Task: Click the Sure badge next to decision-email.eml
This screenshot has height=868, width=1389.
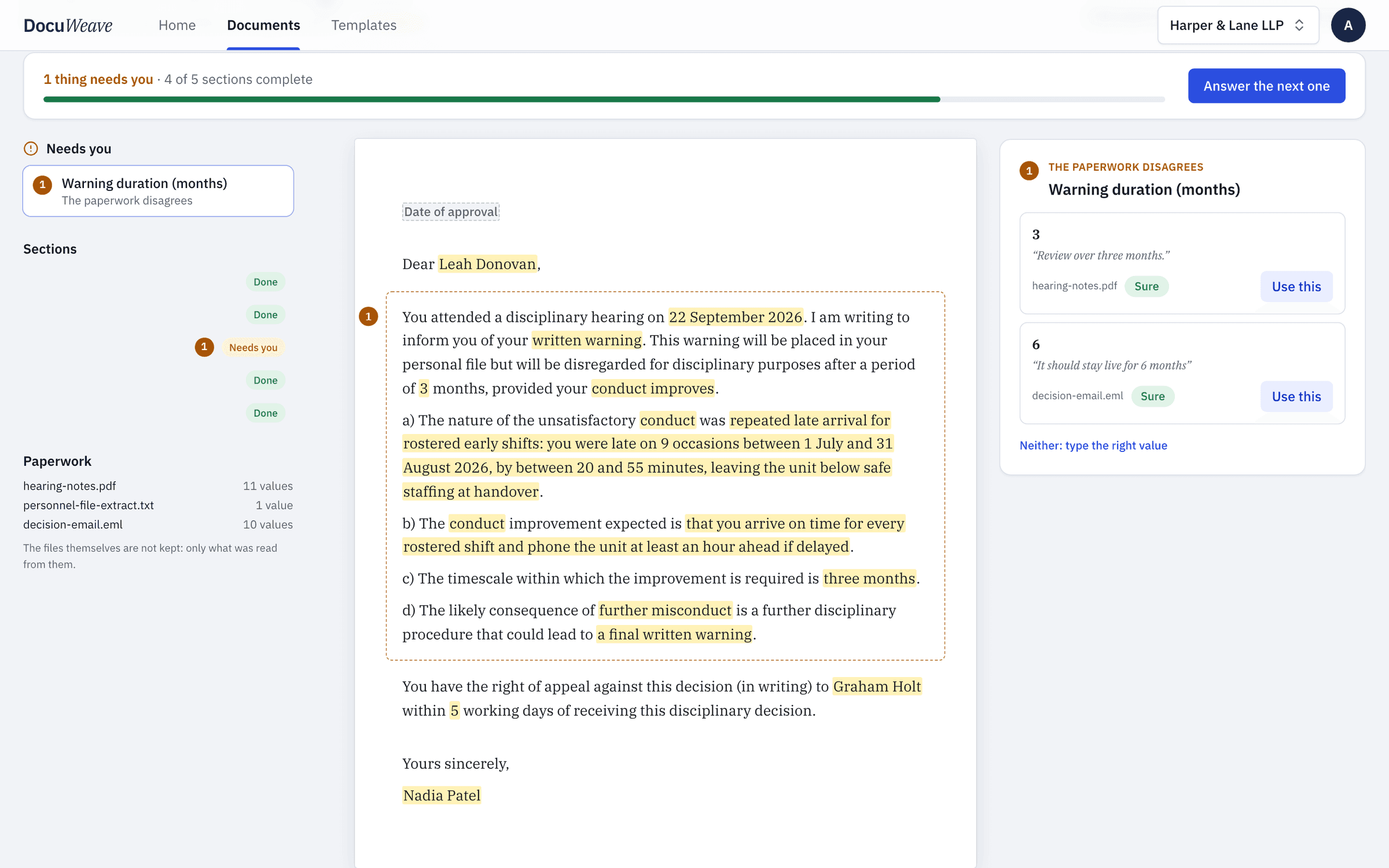Action: pyautogui.click(x=1152, y=396)
